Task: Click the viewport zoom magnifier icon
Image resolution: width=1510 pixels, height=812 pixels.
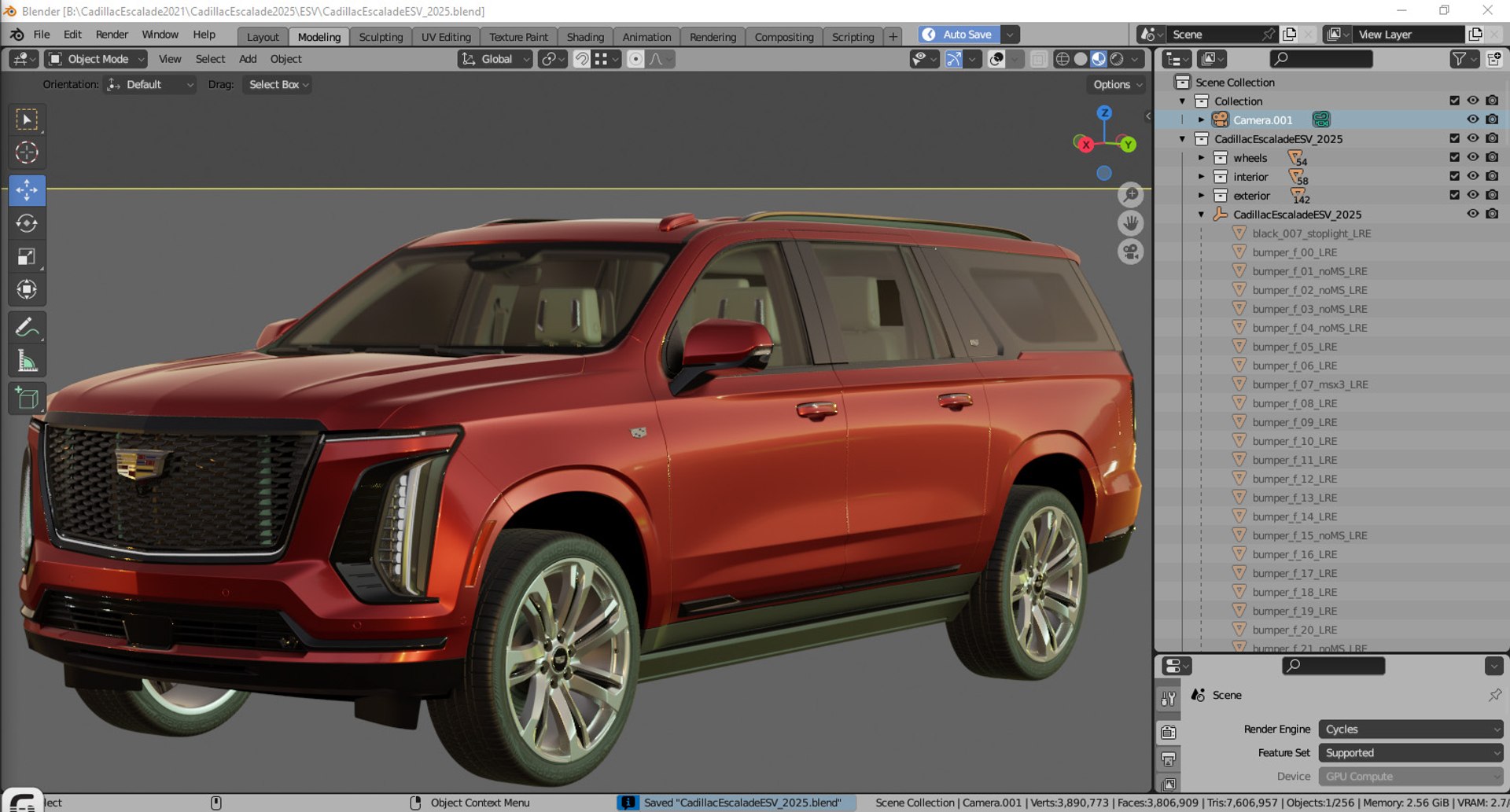Action: (x=1130, y=195)
